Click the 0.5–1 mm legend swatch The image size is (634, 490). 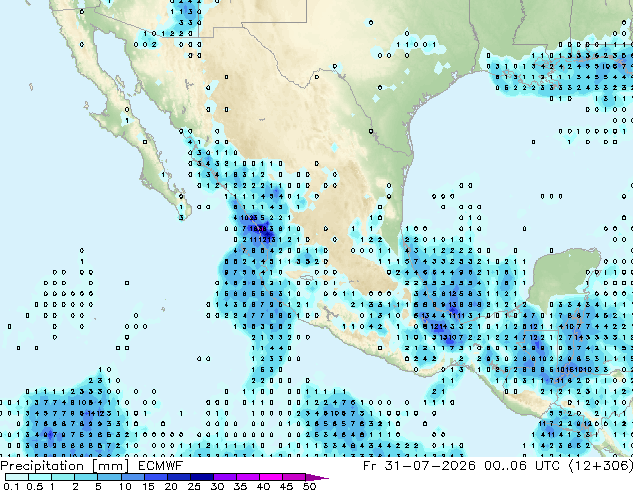pyautogui.click(x=40, y=477)
